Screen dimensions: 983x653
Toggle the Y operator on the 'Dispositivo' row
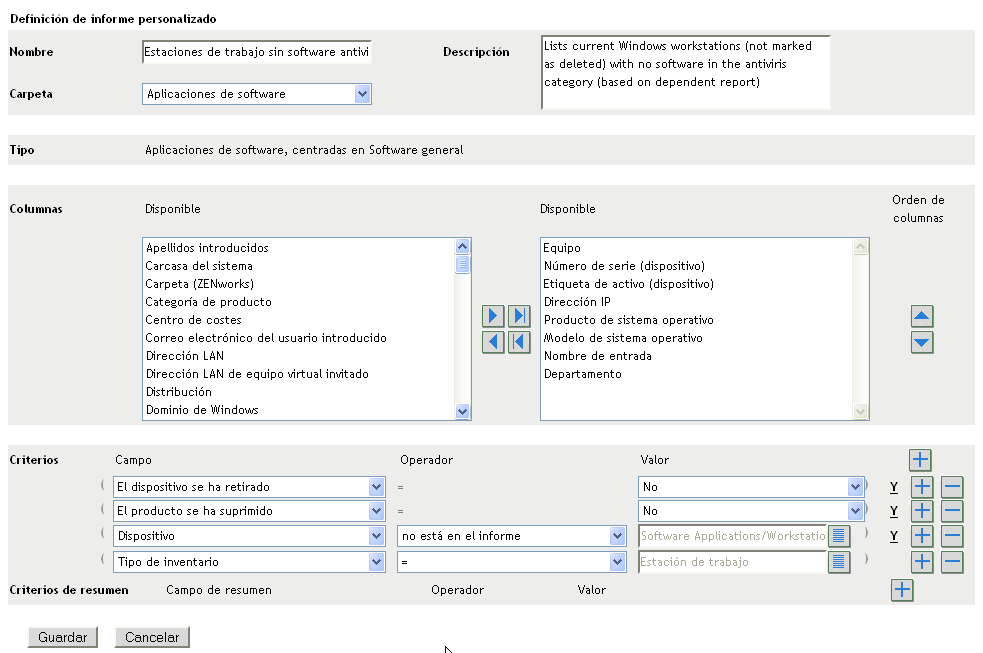pos(894,536)
